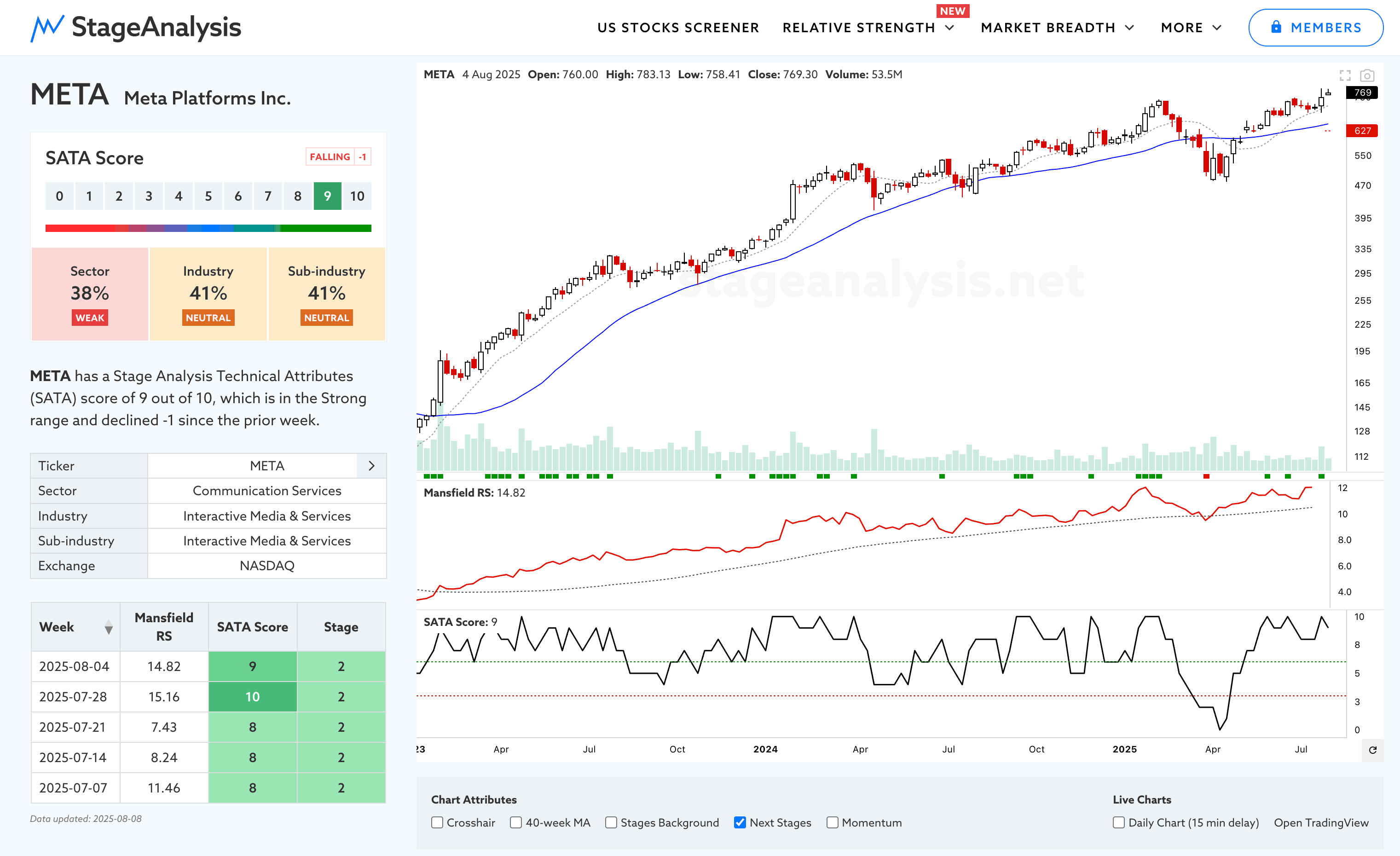Viewport: 1400px width, 856px height.
Task: Click StageAnalysis home title text
Action: point(156,27)
